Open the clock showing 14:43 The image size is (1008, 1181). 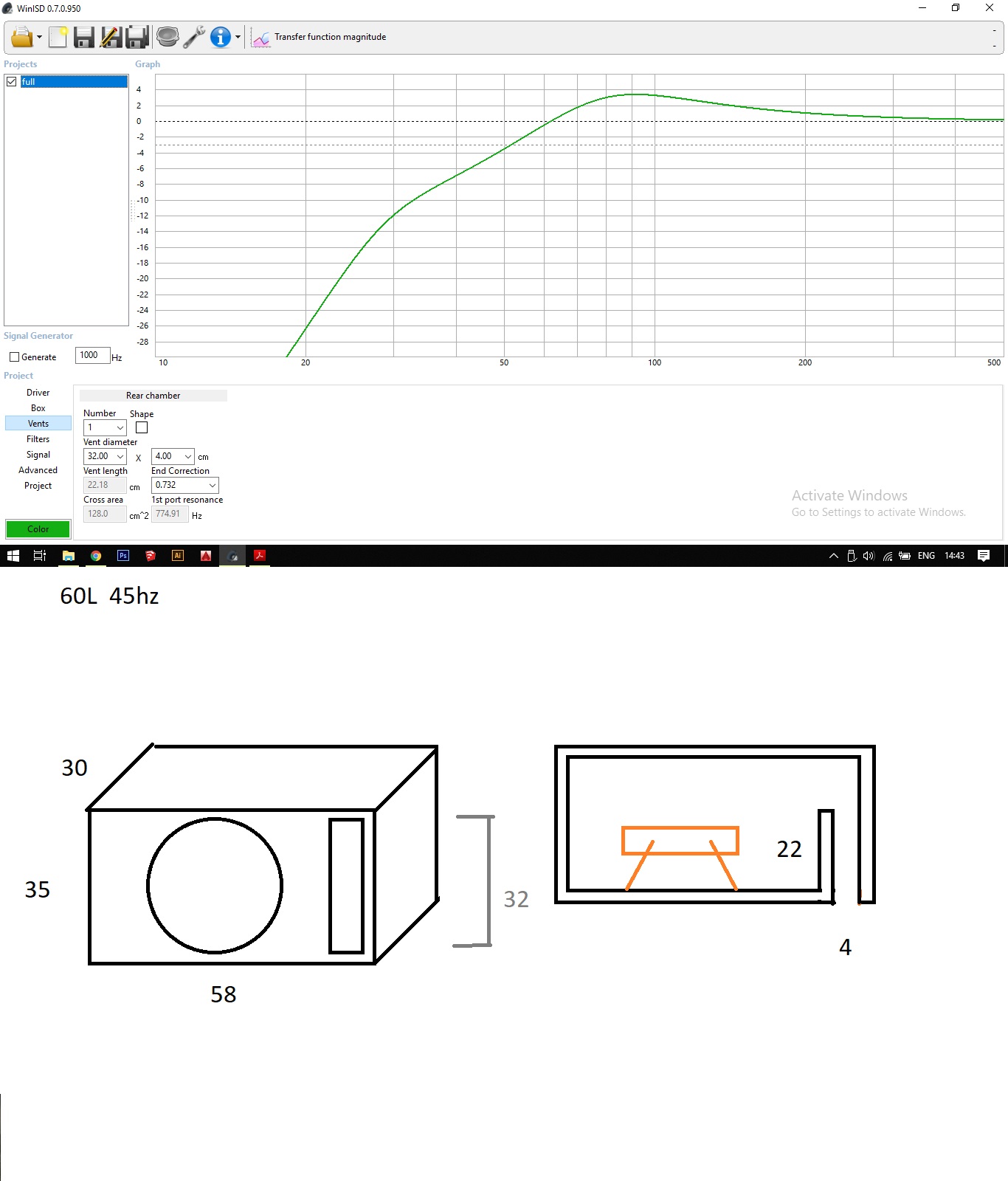click(954, 556)
